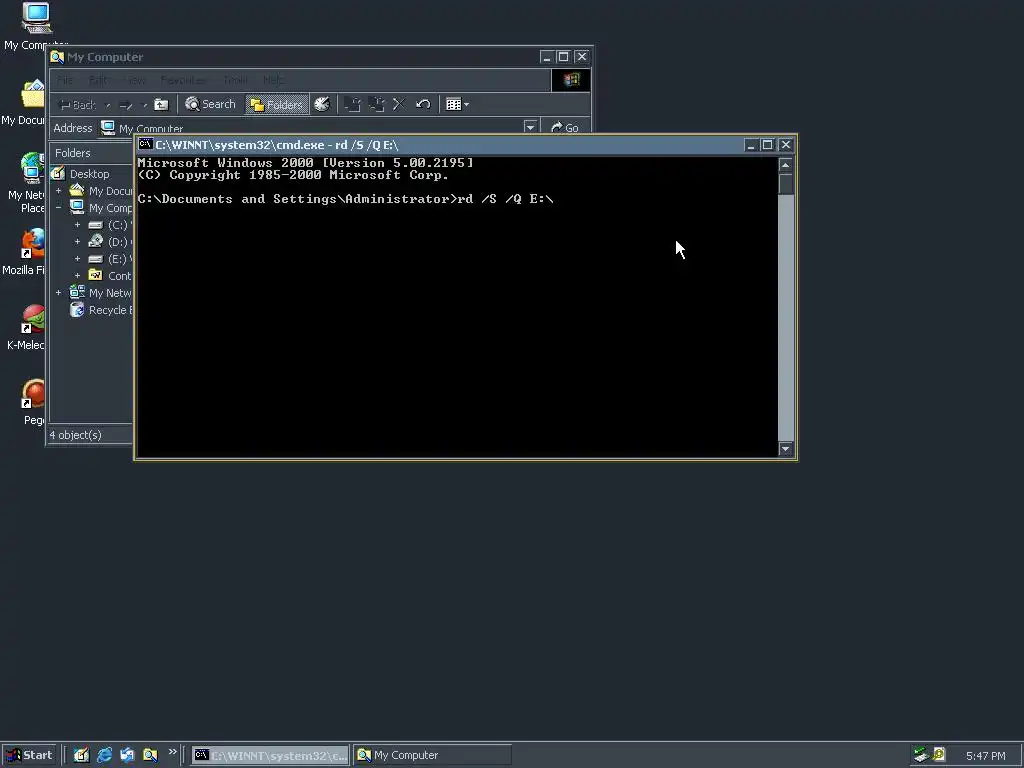Switch to My Computer taskbar button

click(x=432, y=755)
